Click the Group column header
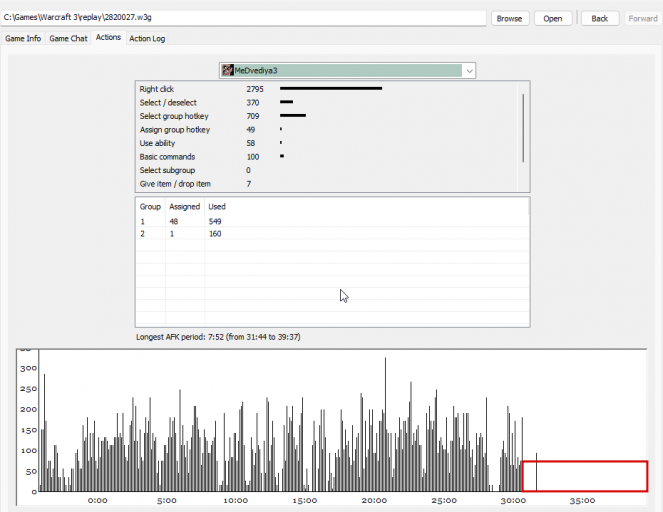The width and height of the screenshot is (663, 512). (151, 207)
